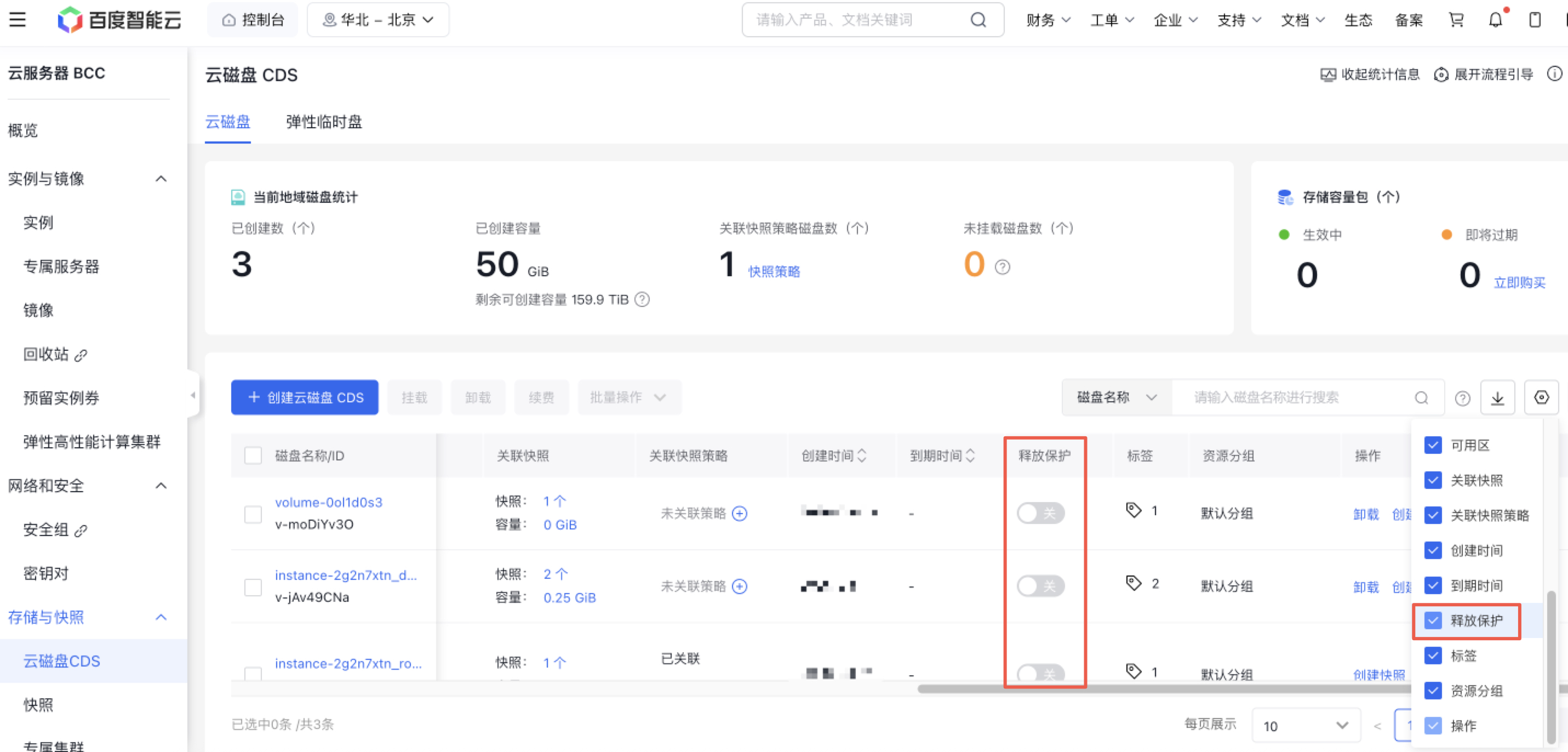Collapse the sidebar with arrow handle
The width and height of the screenshot is (1568, 752).
193,395
